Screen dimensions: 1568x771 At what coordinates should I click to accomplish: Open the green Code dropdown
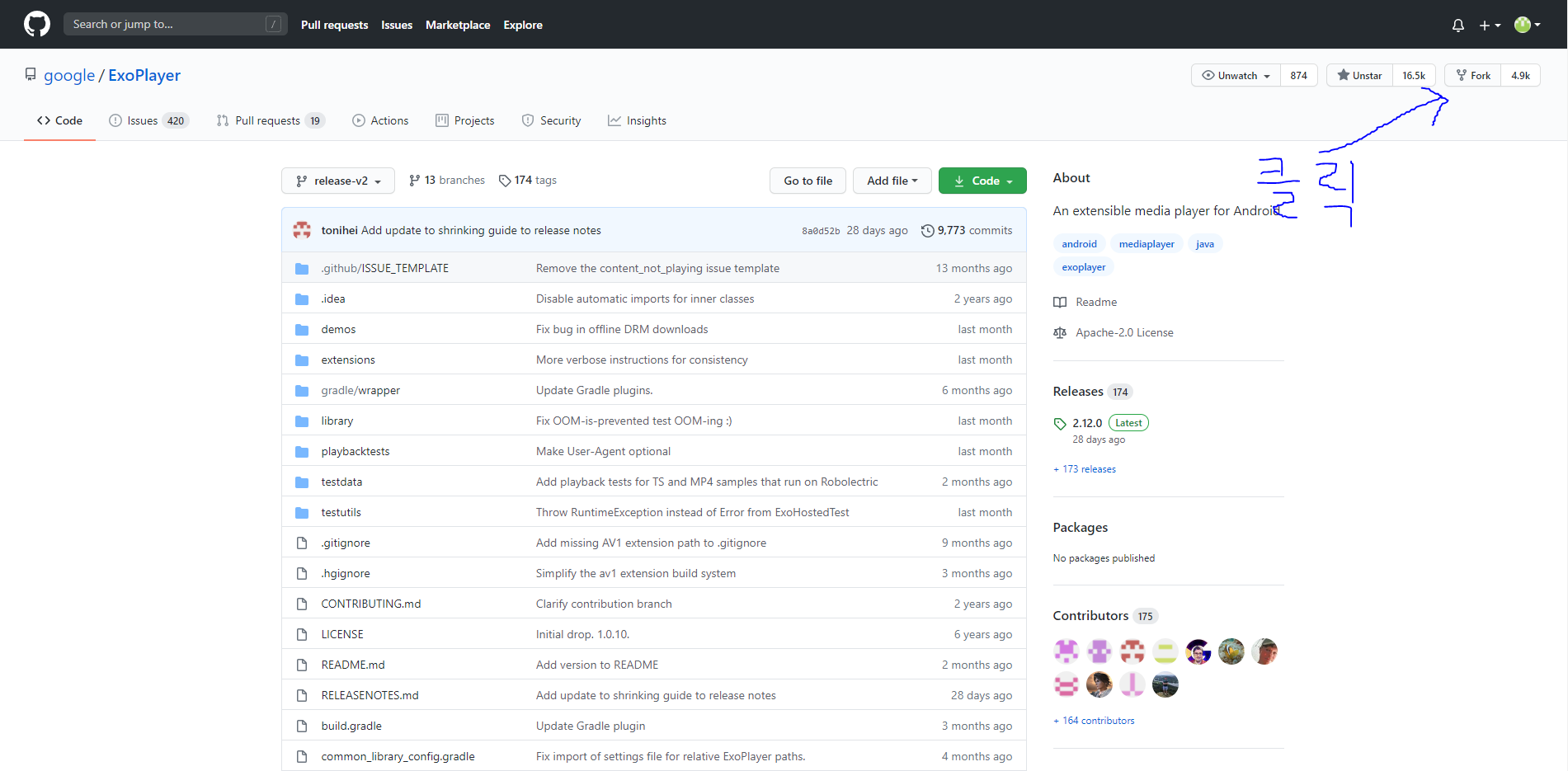tap(982, 181)
